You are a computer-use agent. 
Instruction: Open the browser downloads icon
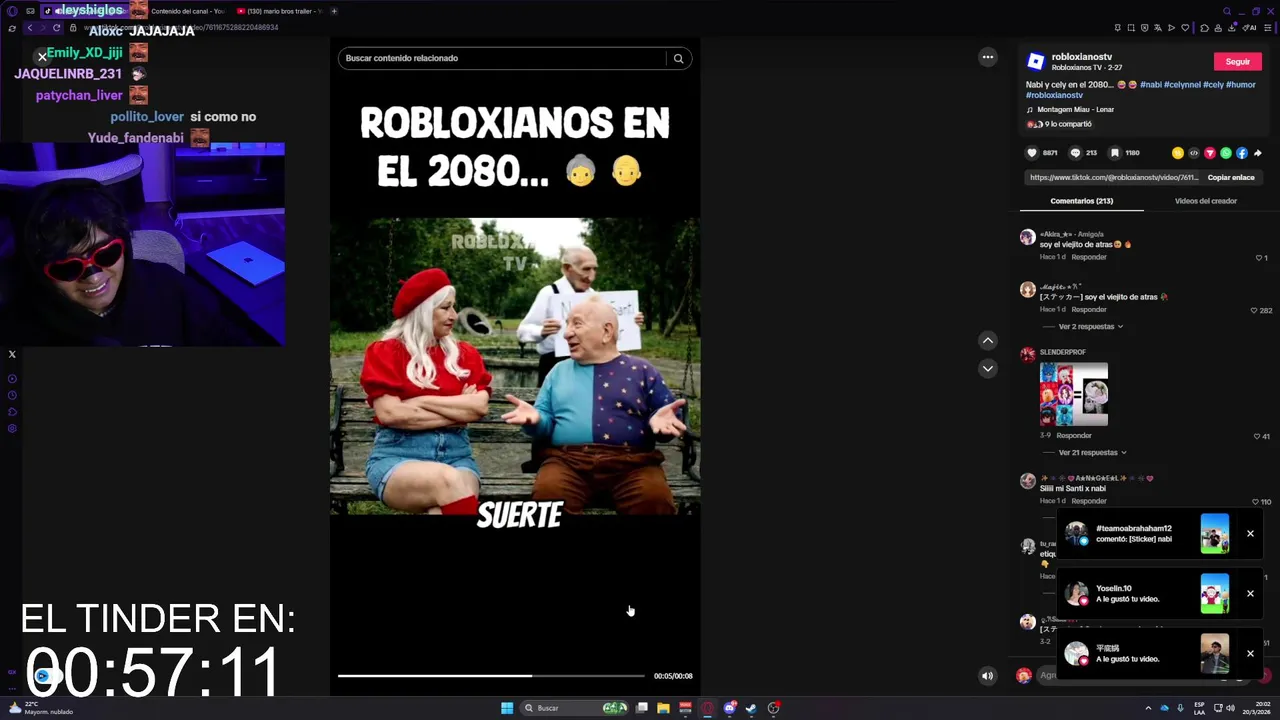click(x=1232, y=28)
